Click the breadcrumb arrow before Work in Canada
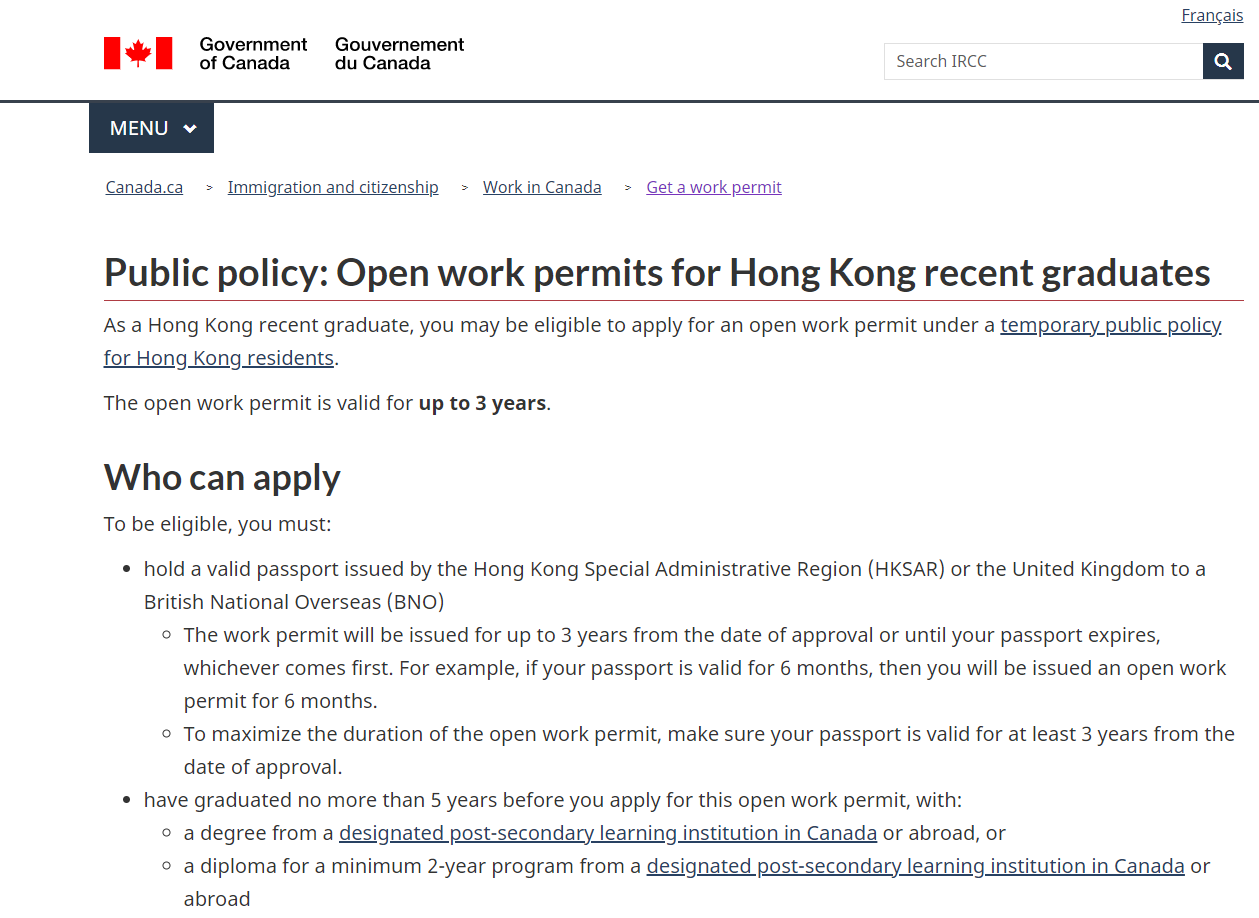 click(x=465, y=187)
